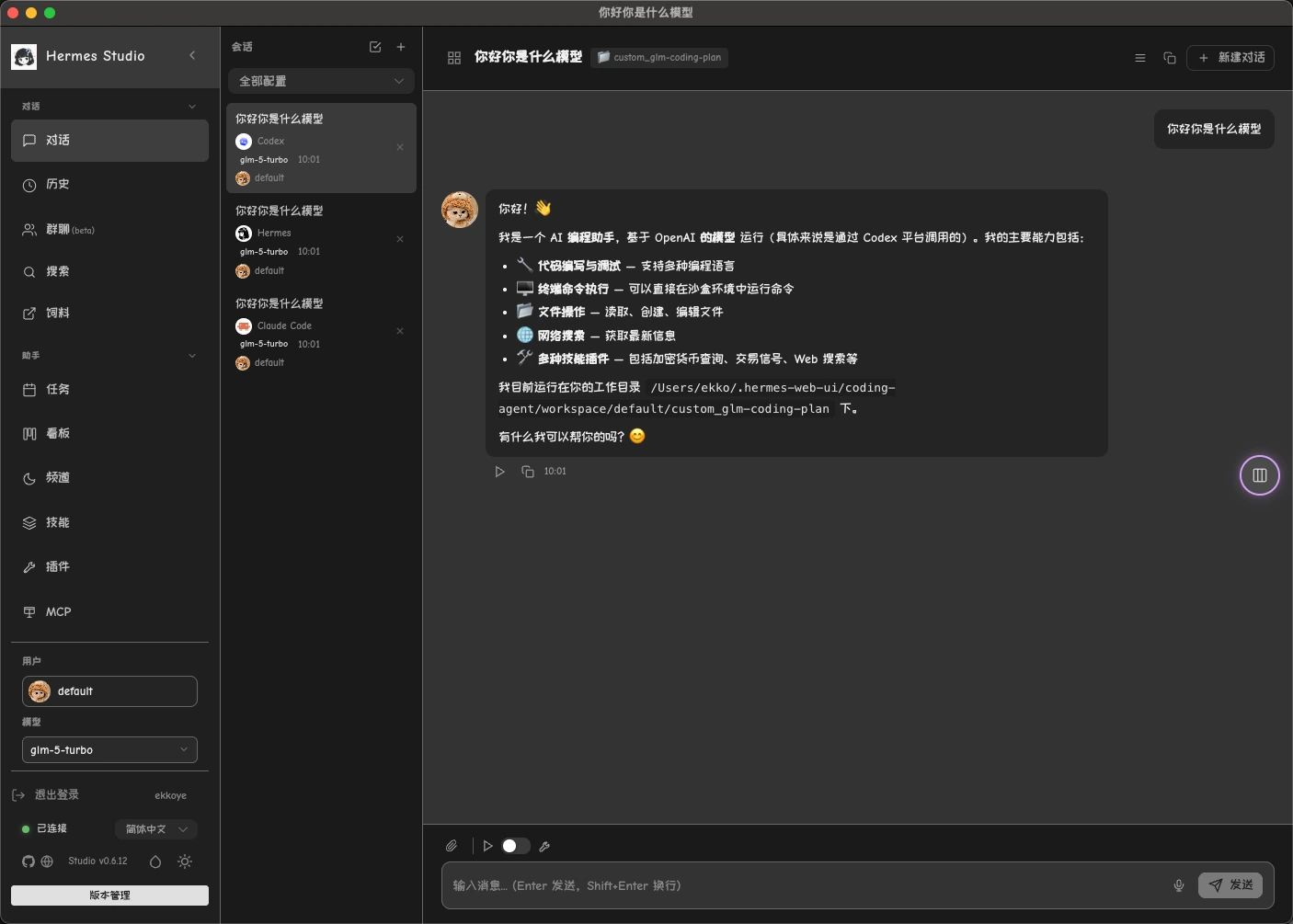The image size is (1293, 924).
Task: Open the floating side panel button
Action: click(x=1260, y=475)
